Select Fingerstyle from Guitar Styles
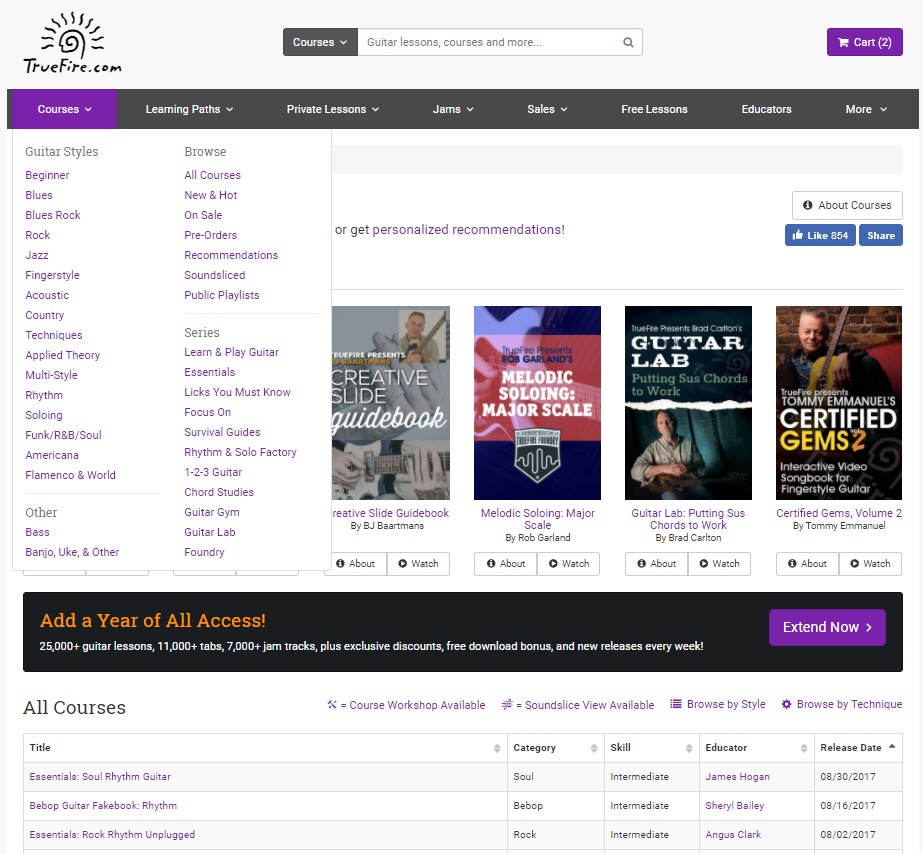Image resolution: width=923 pixels, height=854 pixels. (x=52, y=275)
